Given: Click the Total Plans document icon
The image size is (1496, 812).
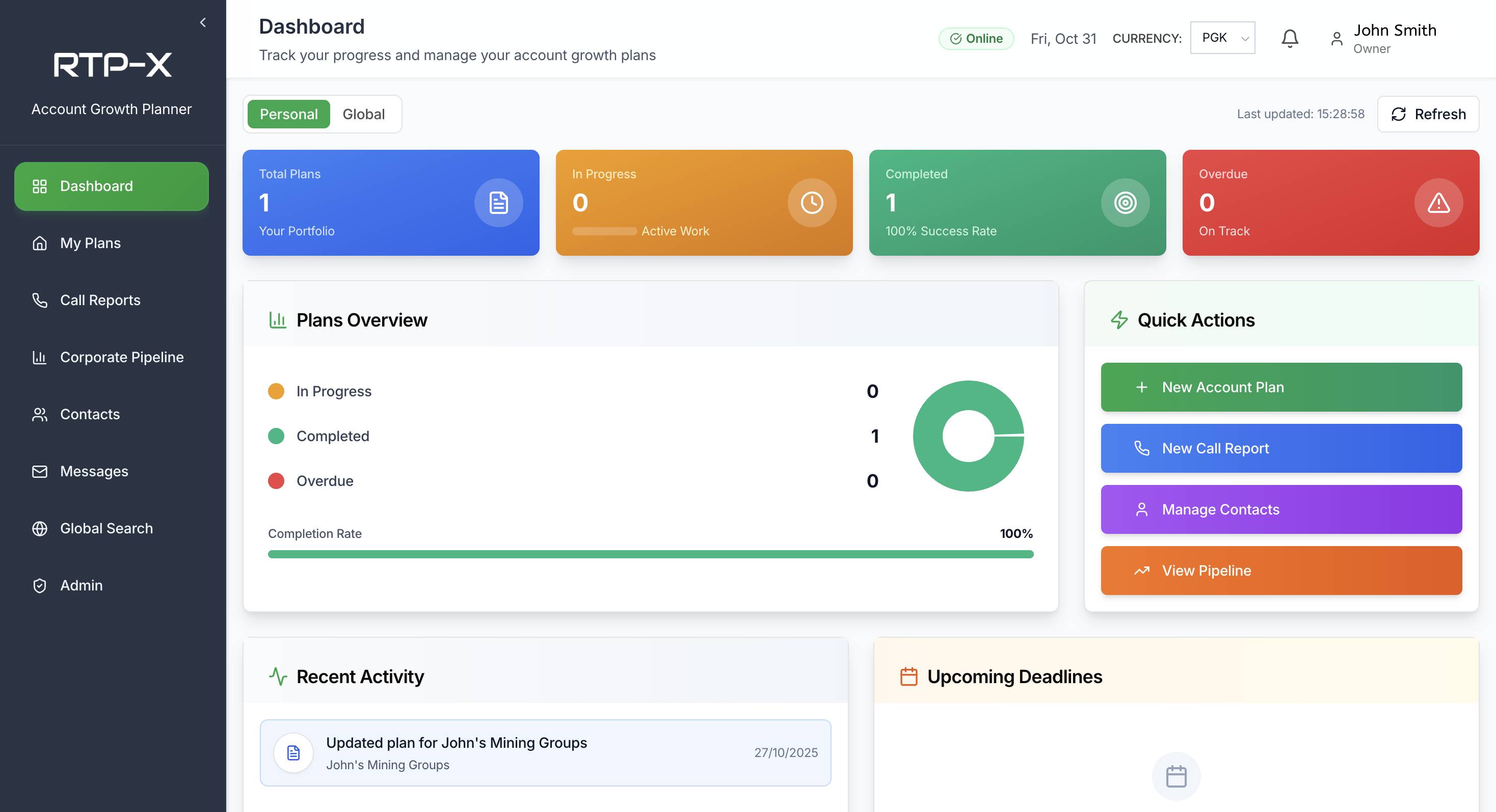Looking at the screenshot, I should 498,203.
